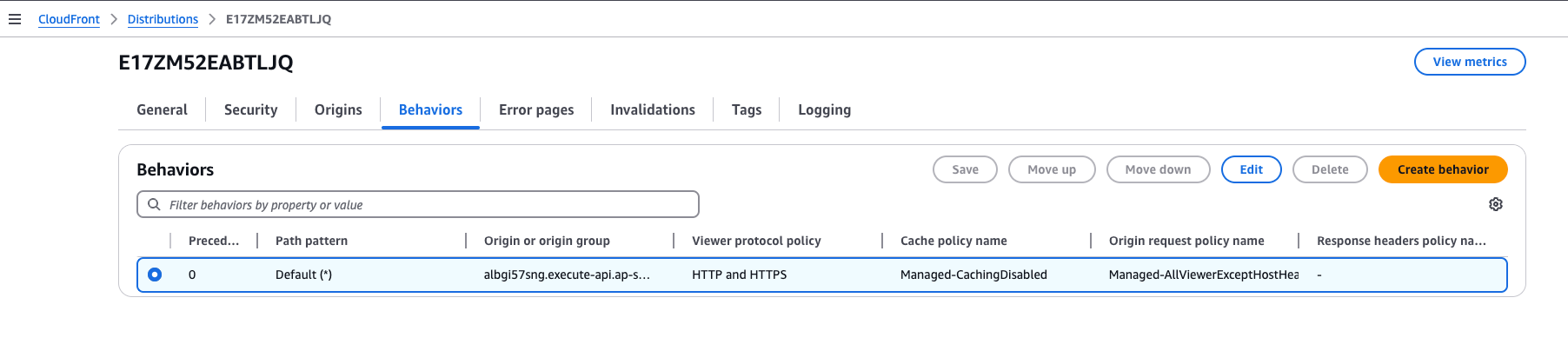This screenshot has height=364, width=1568.
Task: Switch to the Behaviors tab
Action: pyautogui.click(x=430, y=109)
